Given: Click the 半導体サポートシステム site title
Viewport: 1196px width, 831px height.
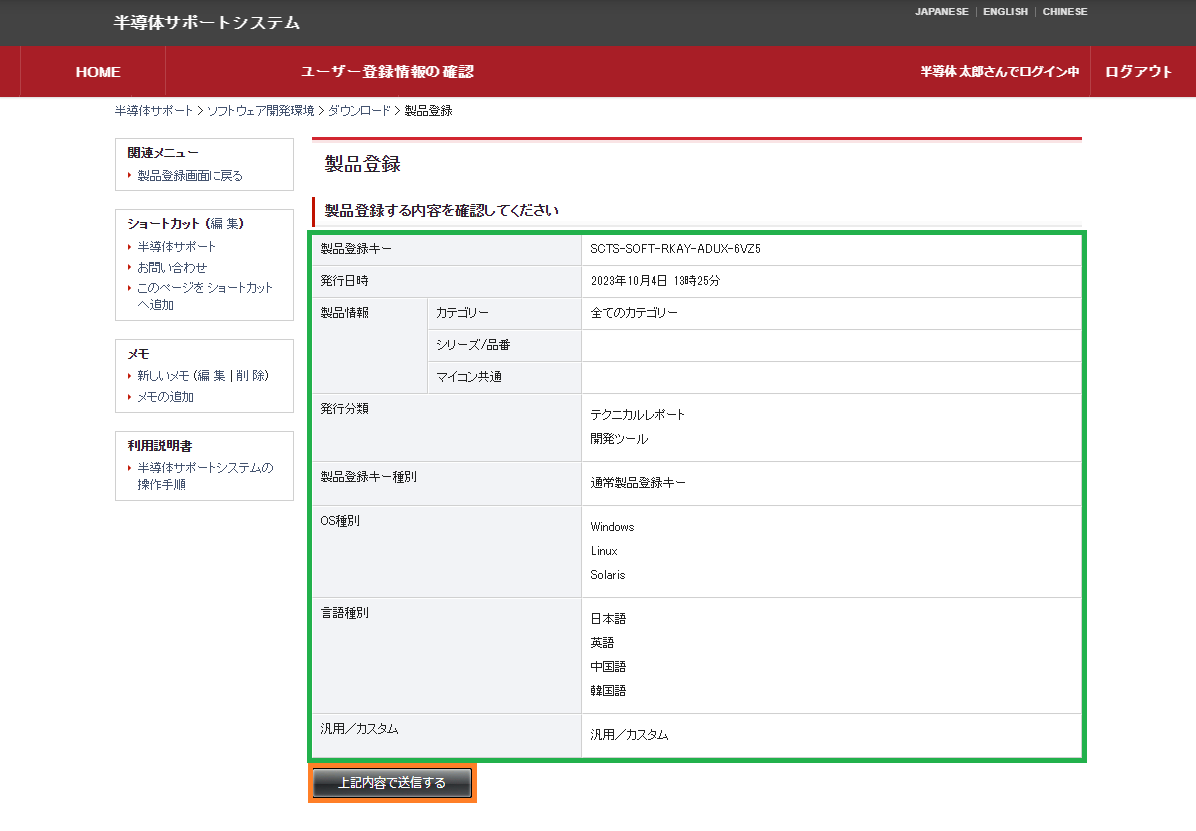Looking at the screenshot, I should pos(207,23).
